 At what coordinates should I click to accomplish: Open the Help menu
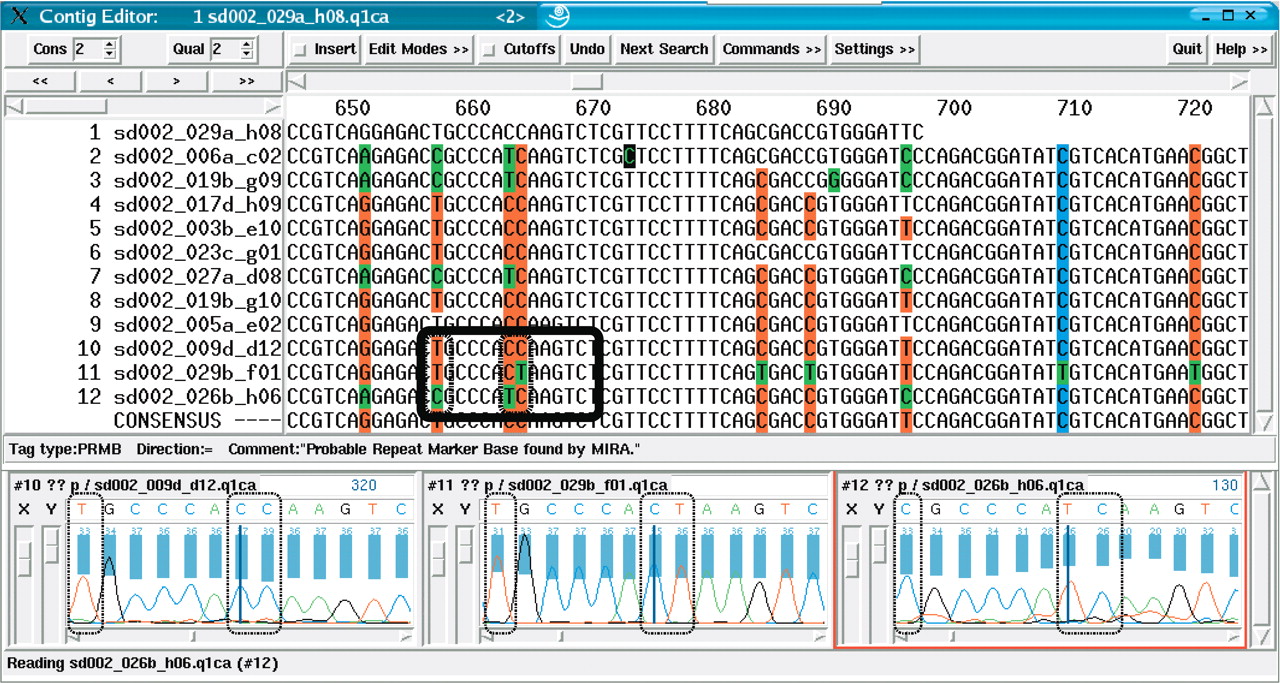click(1241, 49)
